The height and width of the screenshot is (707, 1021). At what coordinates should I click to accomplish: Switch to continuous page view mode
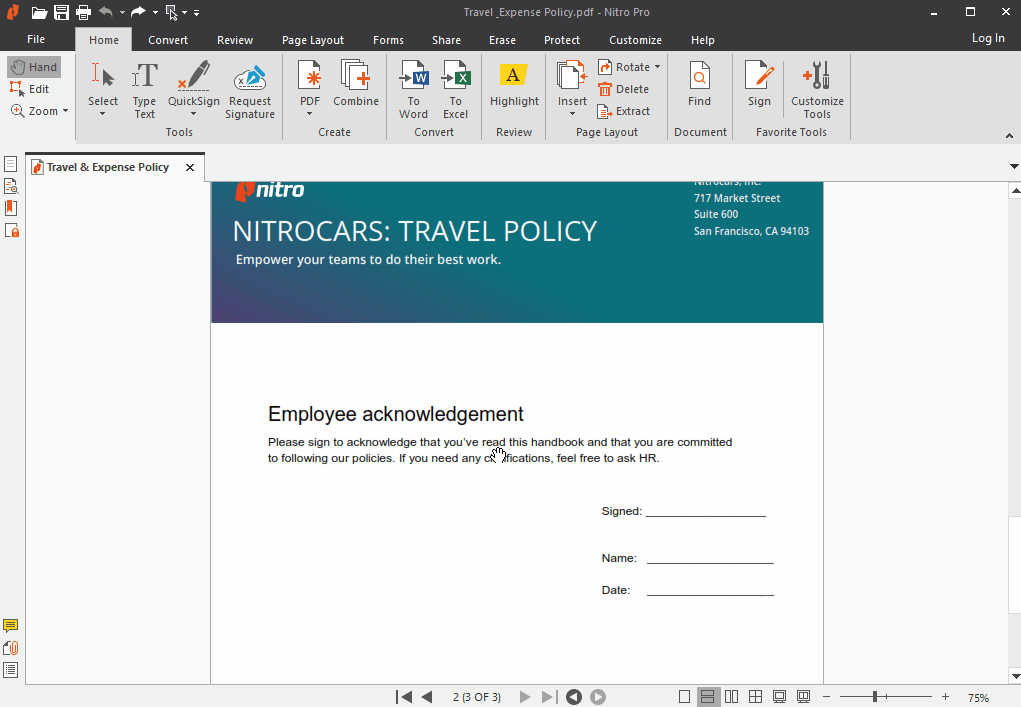(x=707, y=697)
